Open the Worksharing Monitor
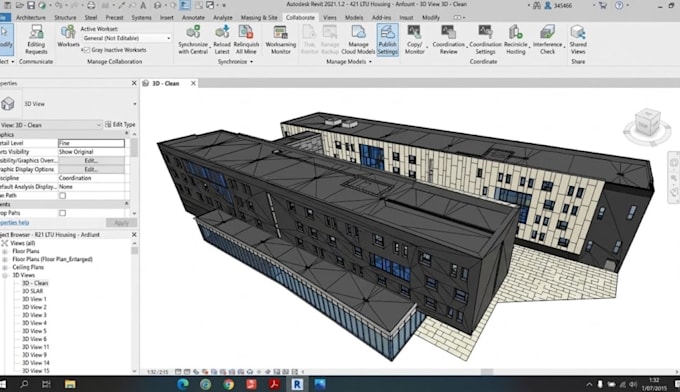Screen dimensions: 680x392 (x=281, y=39)
